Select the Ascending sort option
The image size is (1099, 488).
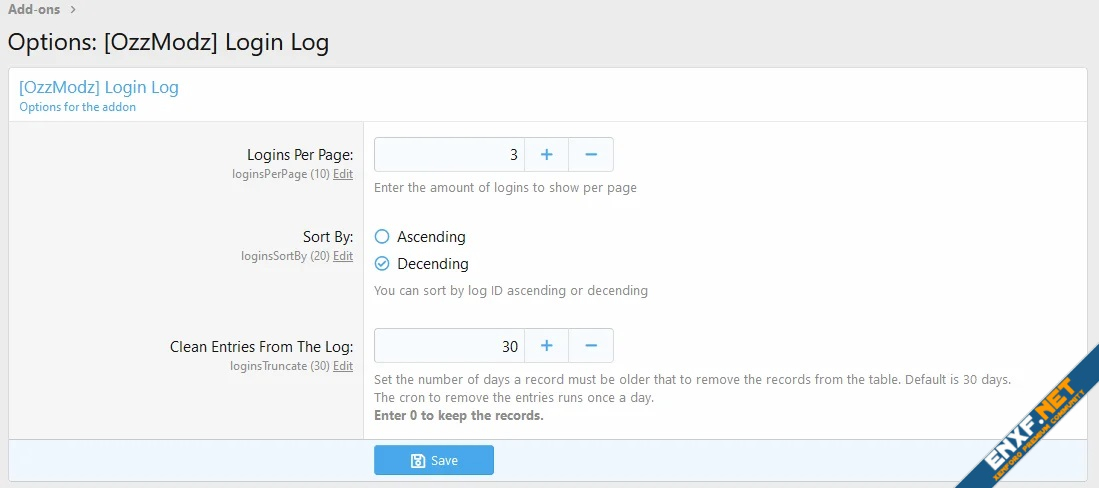coord(382,237)
